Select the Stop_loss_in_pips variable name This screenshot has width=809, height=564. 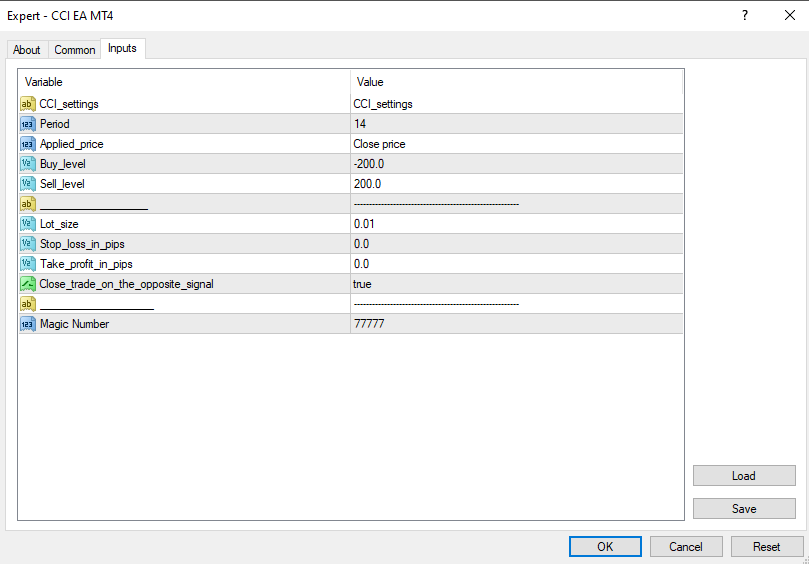(x=83, y=245)
